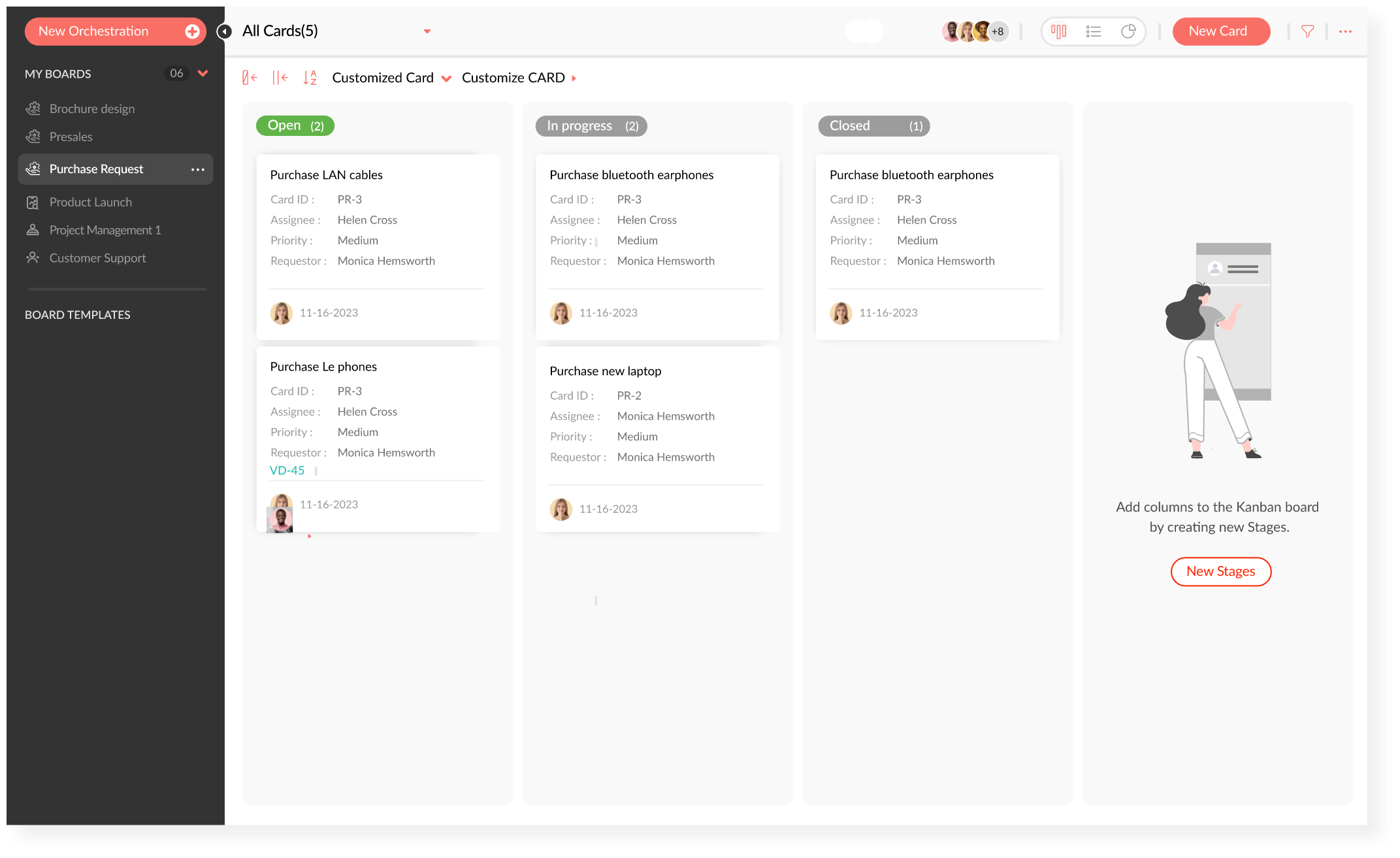This screenshot has width=1400, height=858.
Task: Click the New Stages button
Action: coord(1220,571)
